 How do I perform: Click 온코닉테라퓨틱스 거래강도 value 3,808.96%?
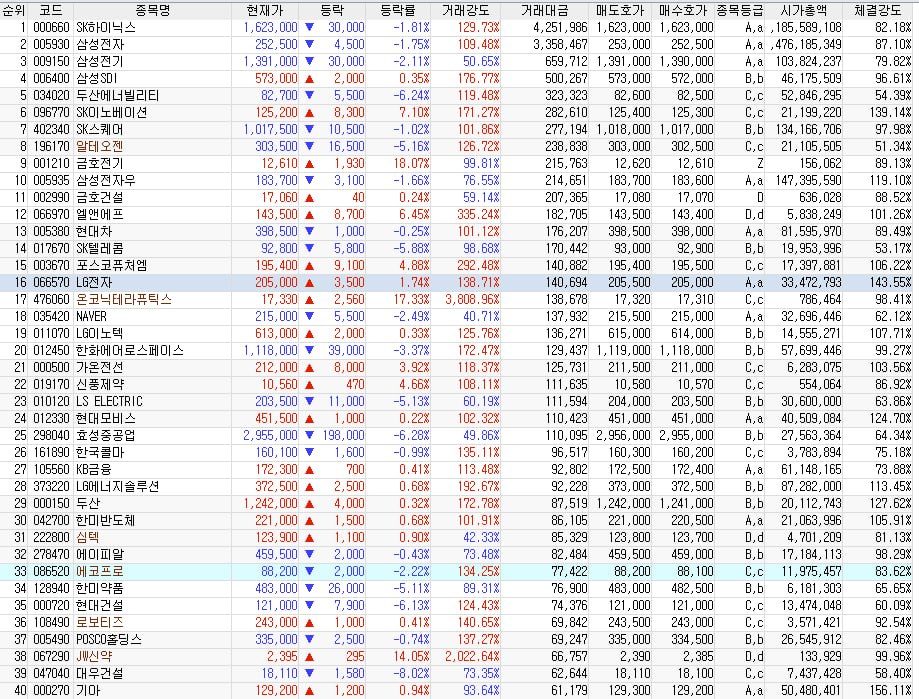point(472,299)
